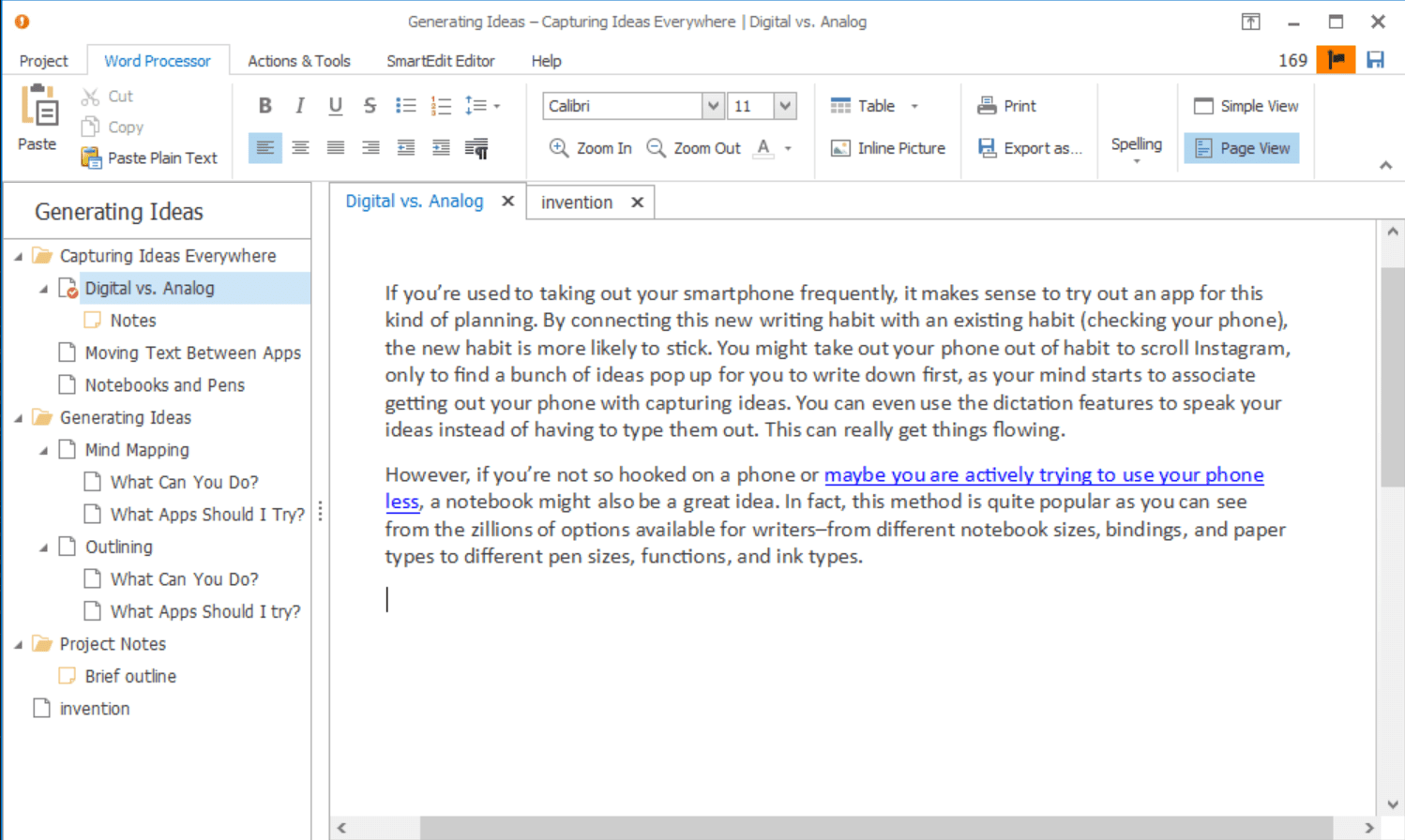Viewport: 1405px width, 840px height.
Task: Open the Project tab
Action: coord(43,61)
